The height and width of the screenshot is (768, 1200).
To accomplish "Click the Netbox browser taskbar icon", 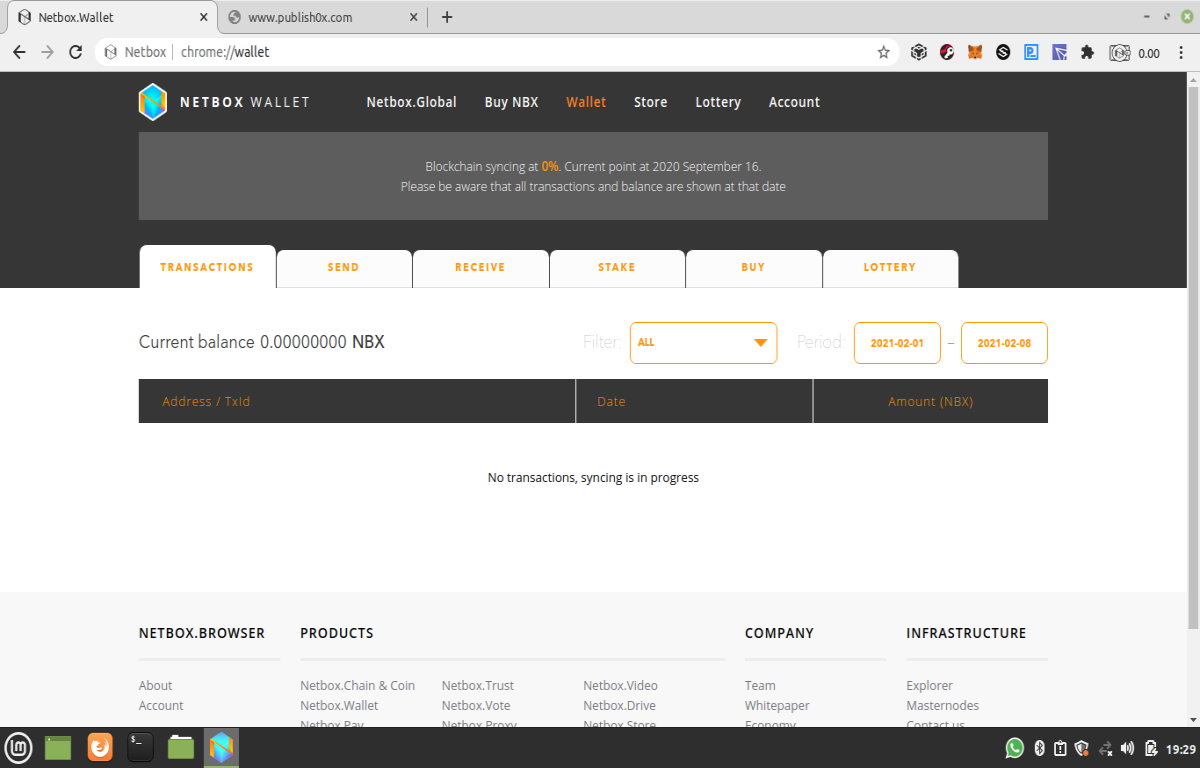I will tap(221, 747).
